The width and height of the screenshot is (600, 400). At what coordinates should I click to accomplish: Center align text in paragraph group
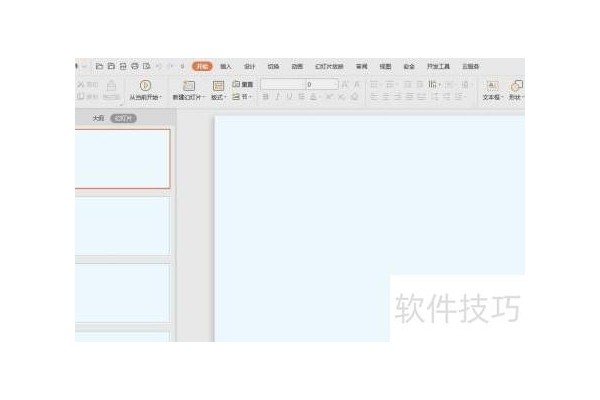(x=386, y=96)
